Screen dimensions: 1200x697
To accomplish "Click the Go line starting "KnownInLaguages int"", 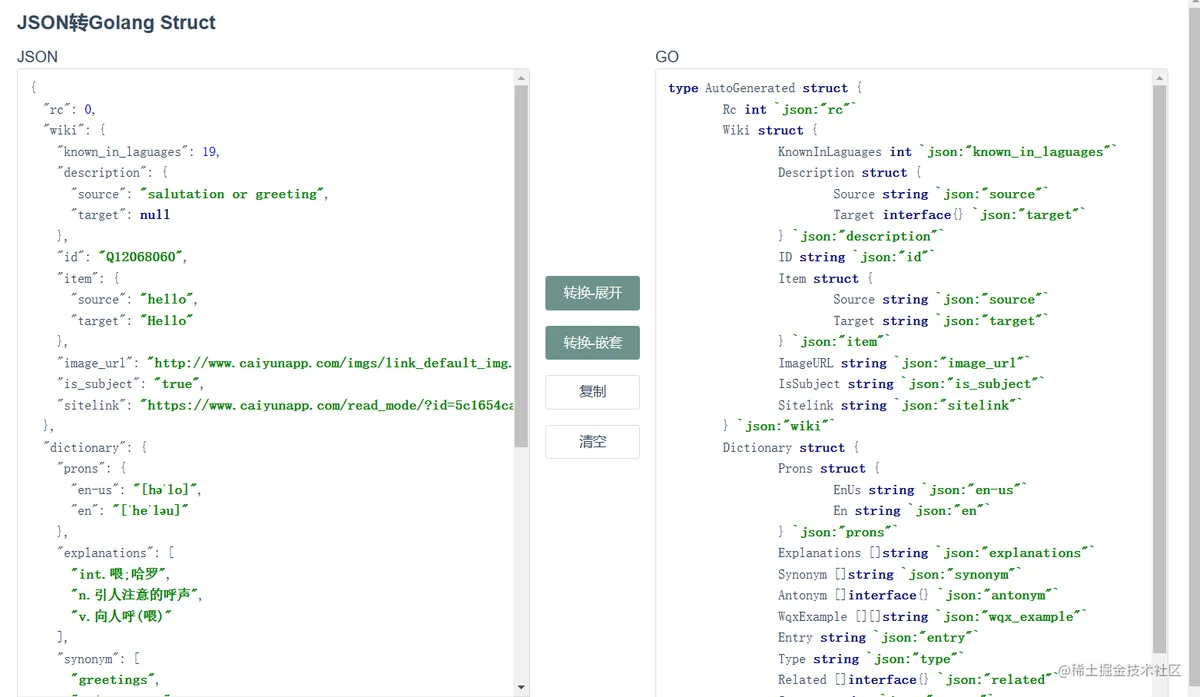I will tap(947, 152).
